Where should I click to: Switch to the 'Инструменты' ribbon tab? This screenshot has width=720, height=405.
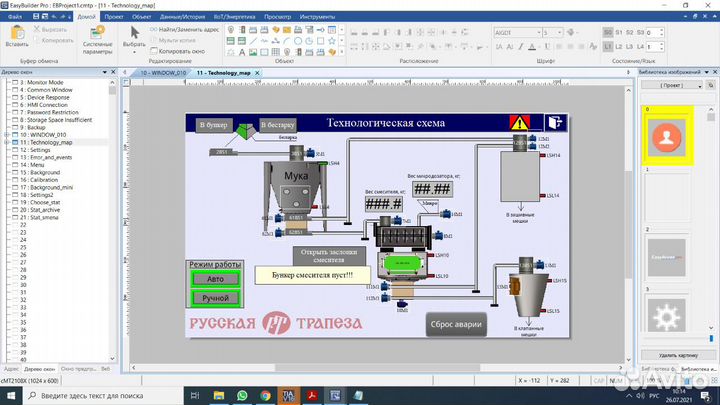click(x=317, y=17)
